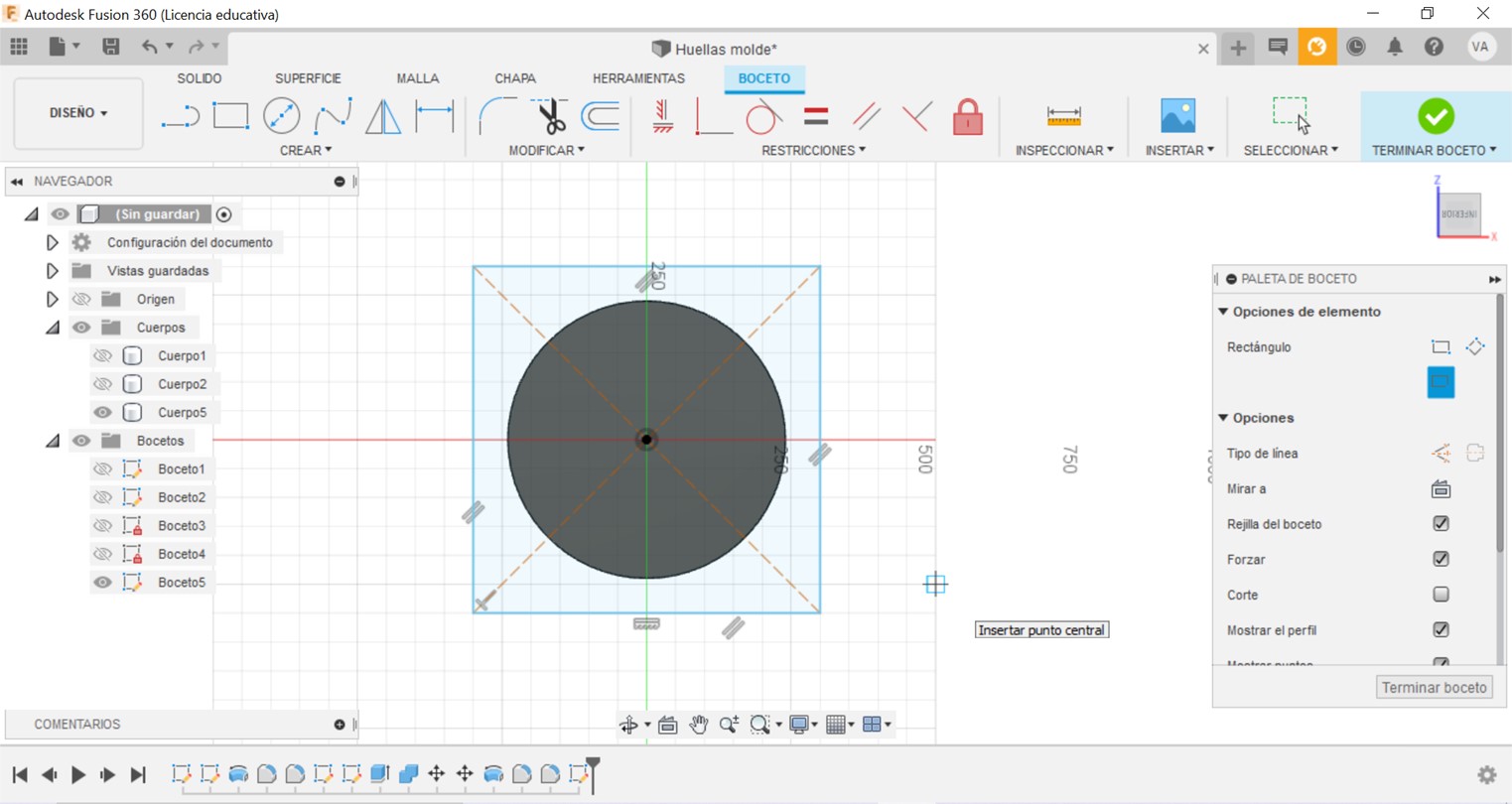Screen dimensions: 1512x804
Task: Switch to the CHAPA tab
Action: [x=515, y=78]
